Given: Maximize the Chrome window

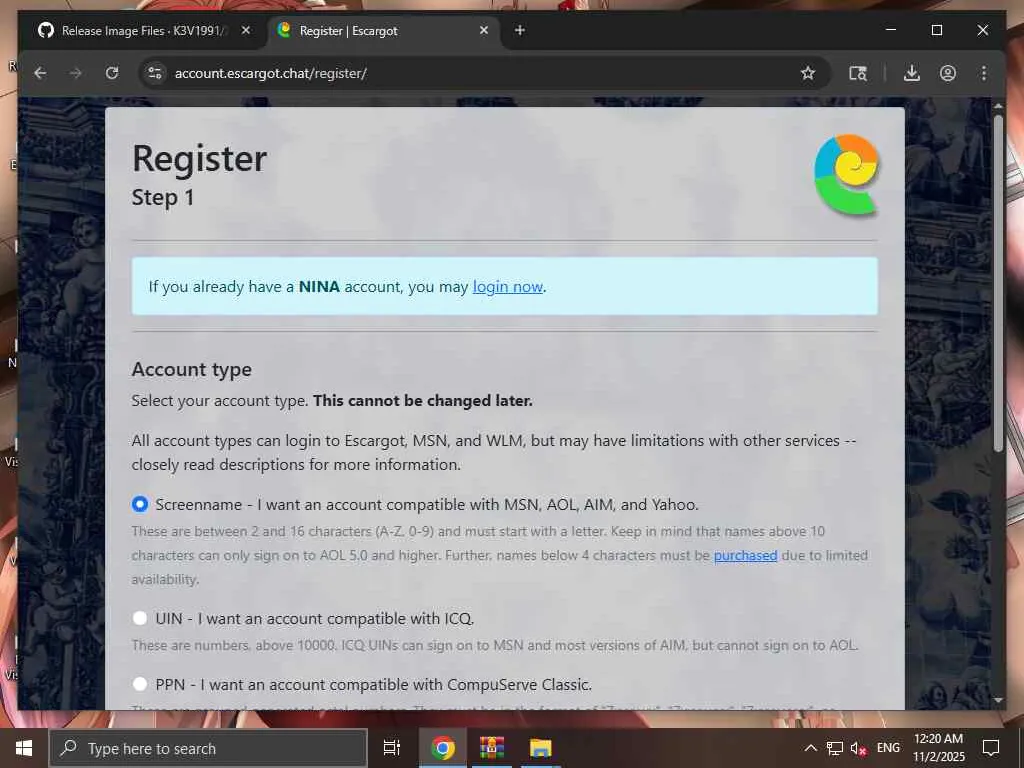Looking at the screenshot, I should click(x=936, y=30).
